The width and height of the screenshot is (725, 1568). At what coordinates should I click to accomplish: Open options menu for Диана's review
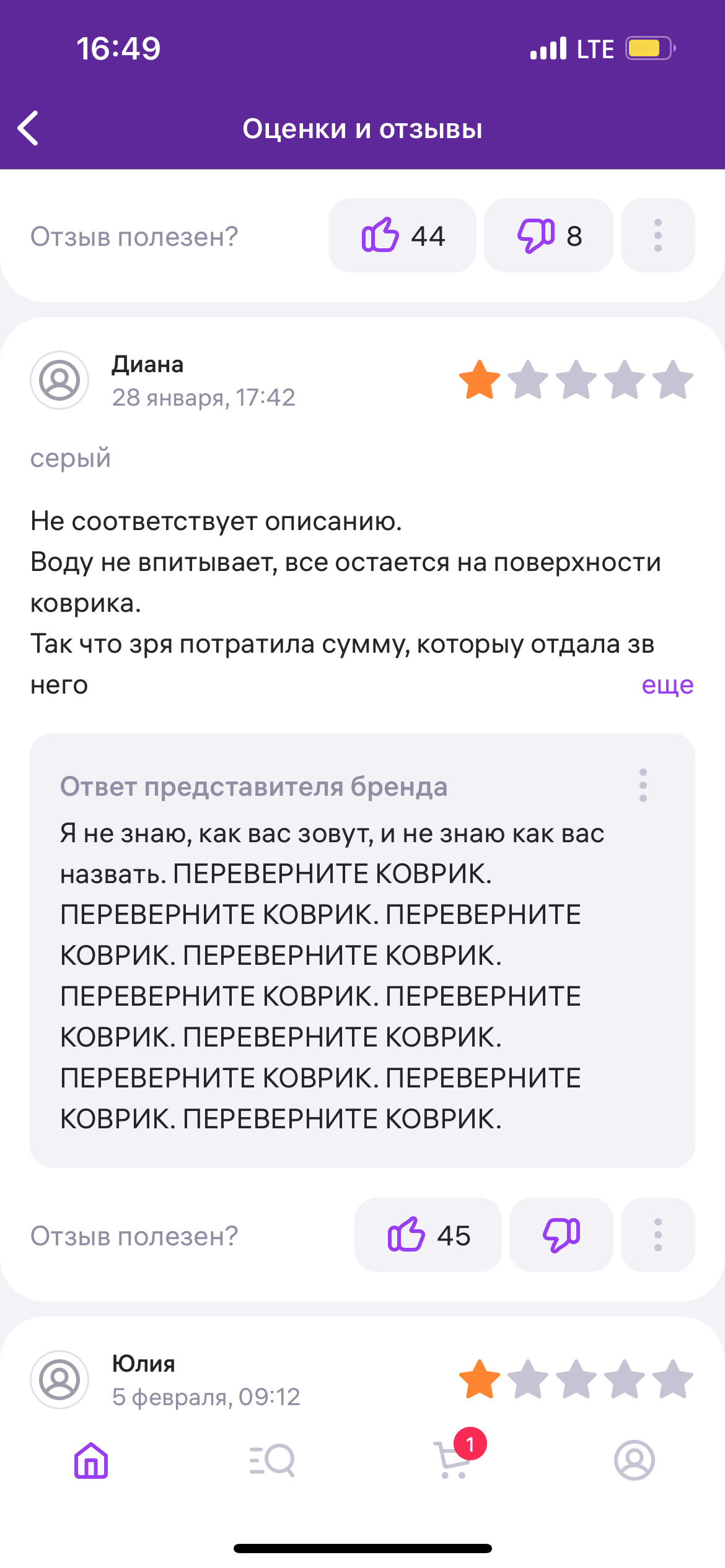click(657, 1235)
